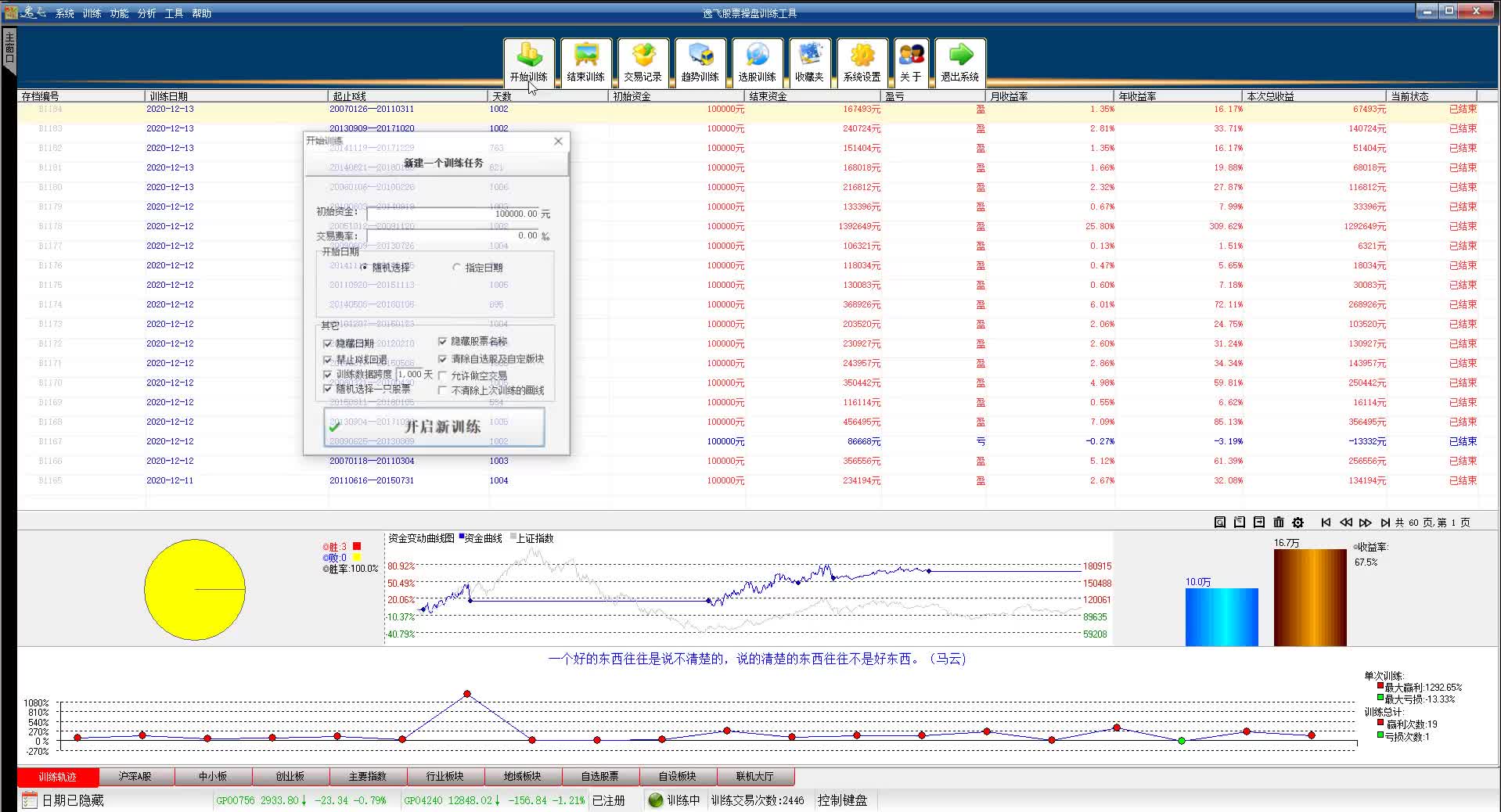Go to previous page of records
The image size is (1501, 812).
point(1346,523)
